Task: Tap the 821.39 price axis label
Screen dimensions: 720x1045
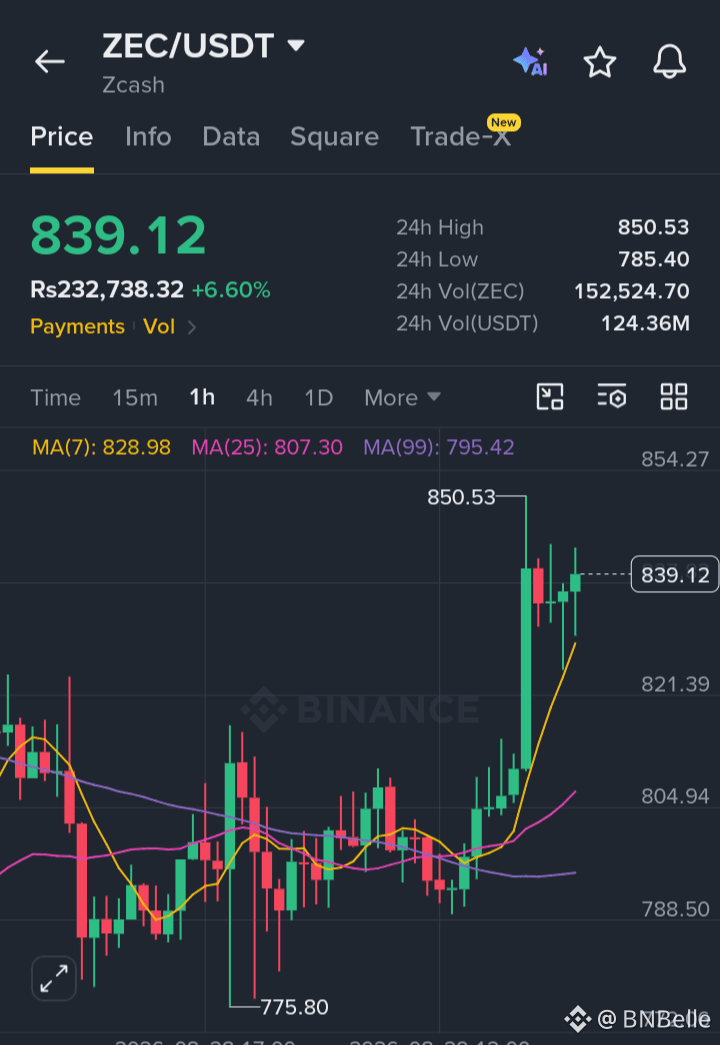Action: click(675, 684)
